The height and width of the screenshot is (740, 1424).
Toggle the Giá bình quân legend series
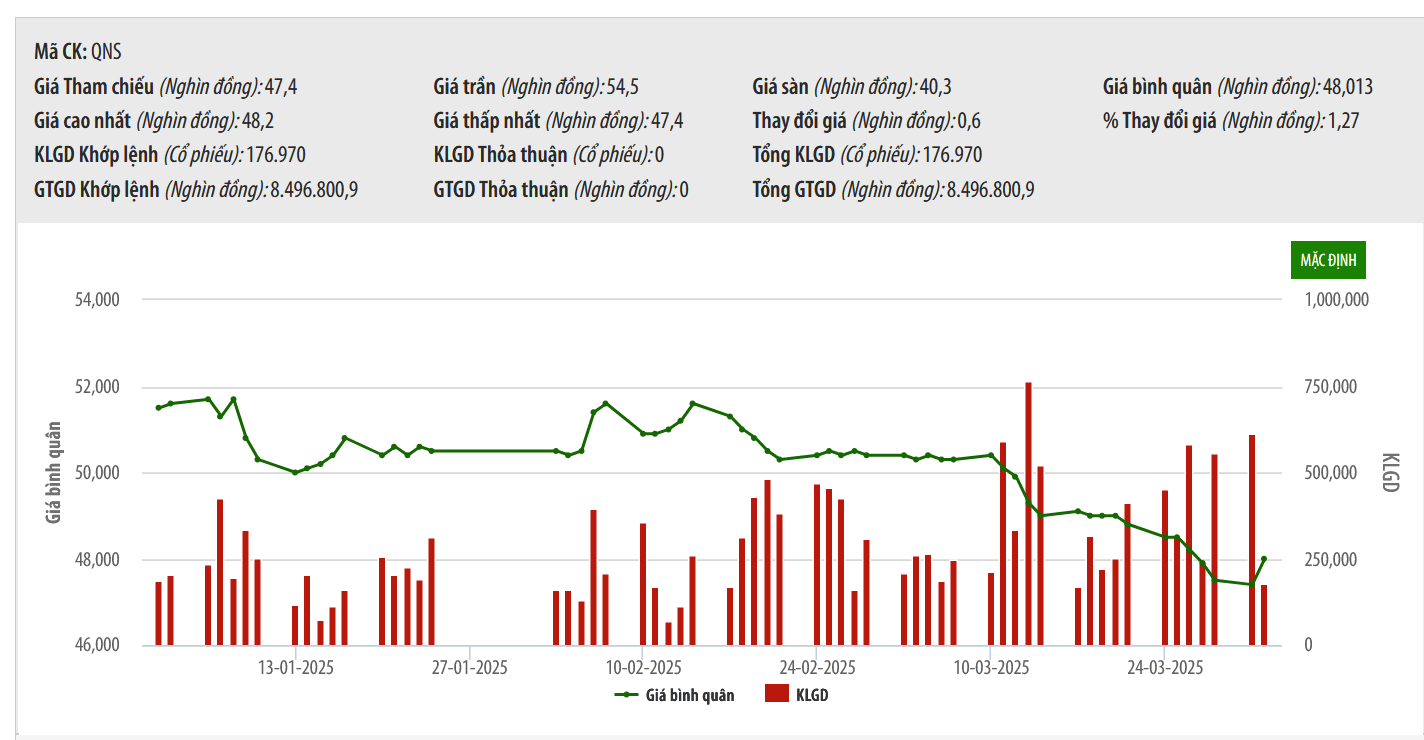click(x=689, y=695)
